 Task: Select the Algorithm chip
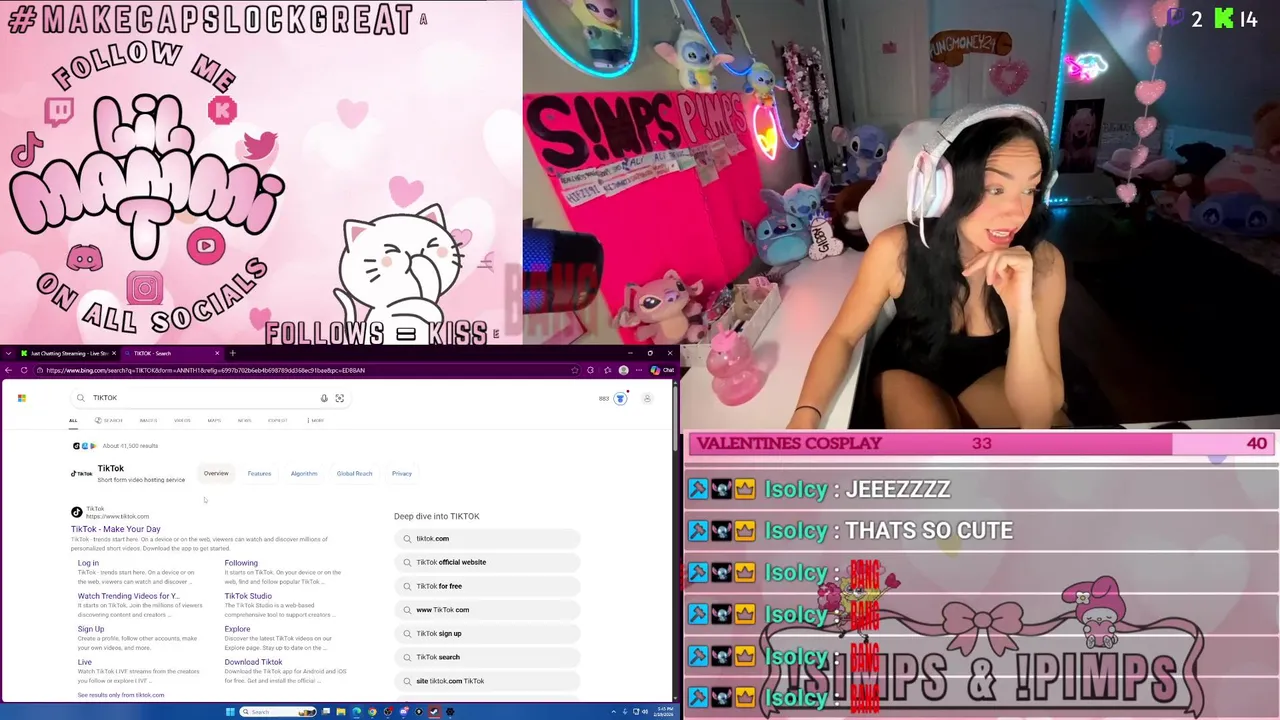pyautogui.click(x=304, y=473)
